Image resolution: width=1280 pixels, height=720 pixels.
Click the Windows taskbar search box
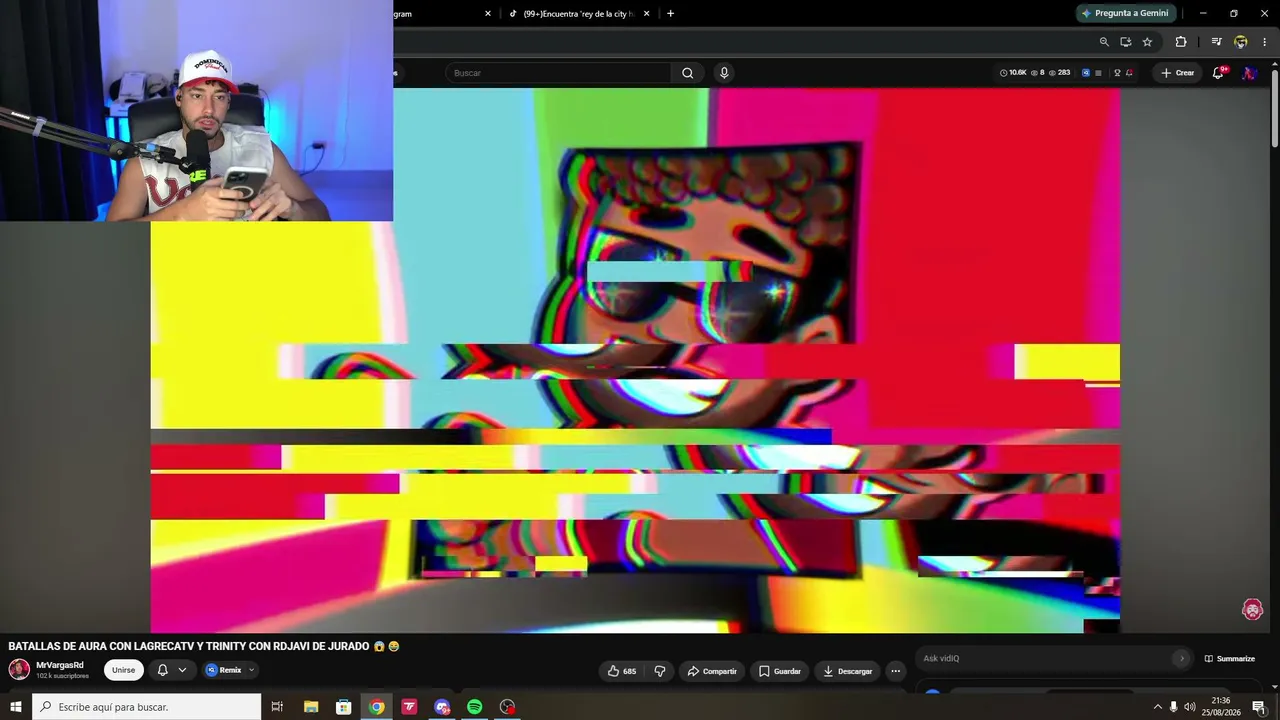click(146, 707)
